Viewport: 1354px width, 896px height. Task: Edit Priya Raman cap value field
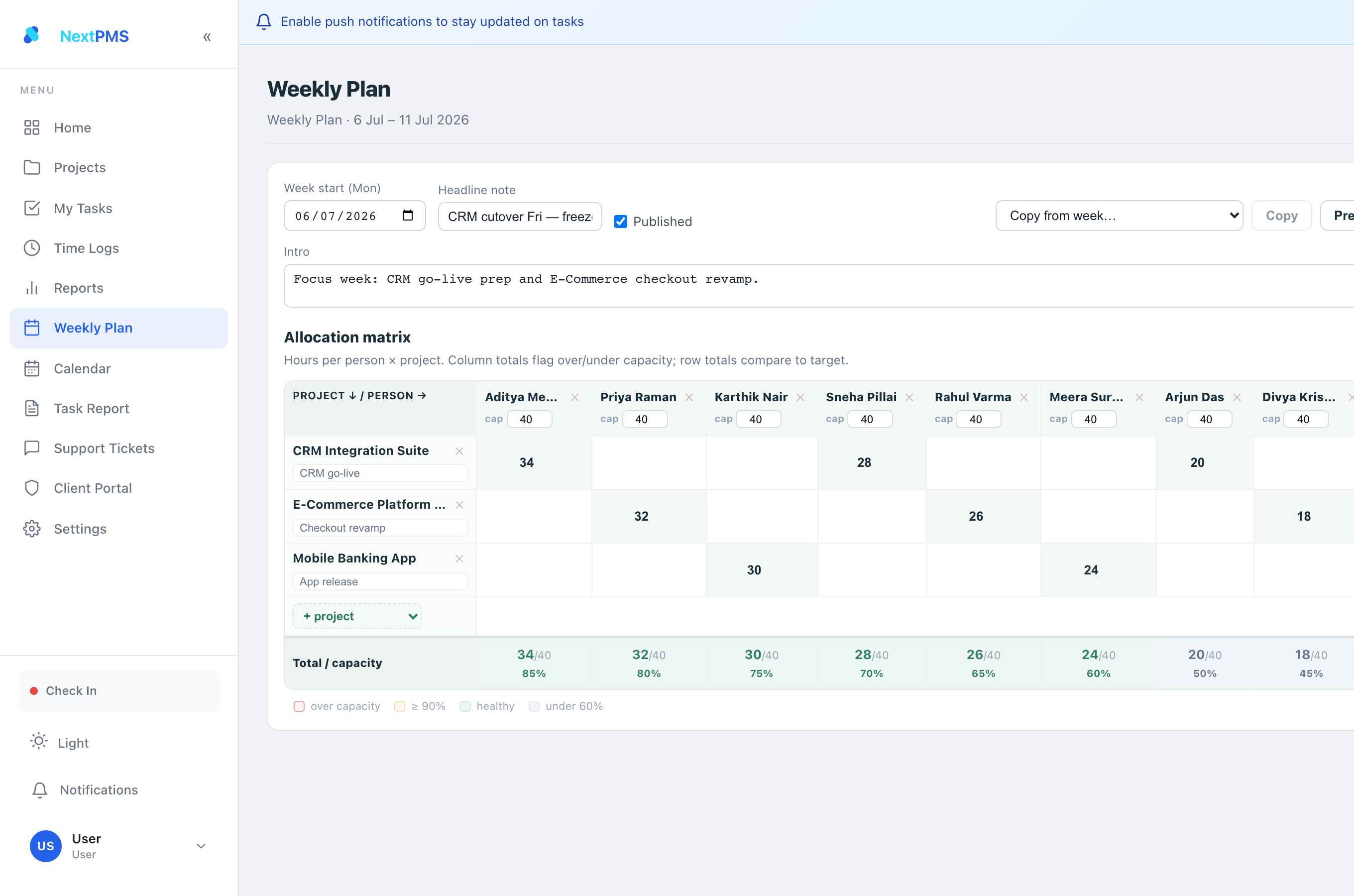tap(645, 419)
